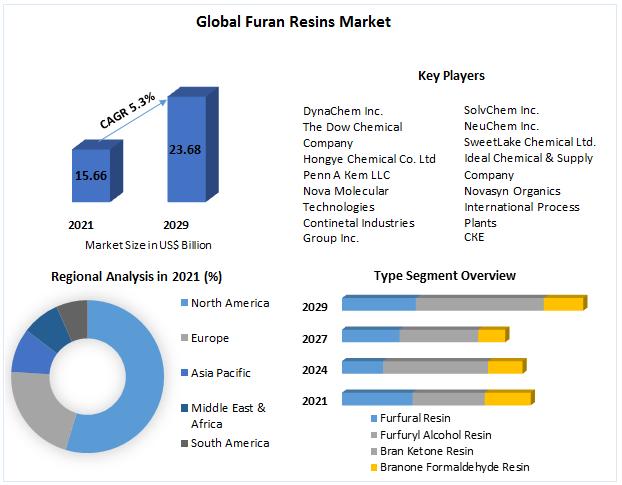Image resolution: width=622 pixels, height=485 pixels.
Task: Click 'Ideal Chemical & Supply' text
Action: (528, 158)
